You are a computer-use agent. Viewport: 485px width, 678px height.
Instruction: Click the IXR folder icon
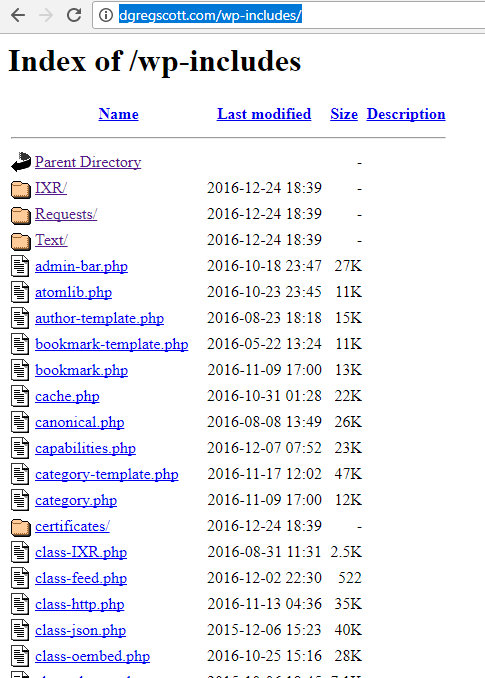coord(21,189)
